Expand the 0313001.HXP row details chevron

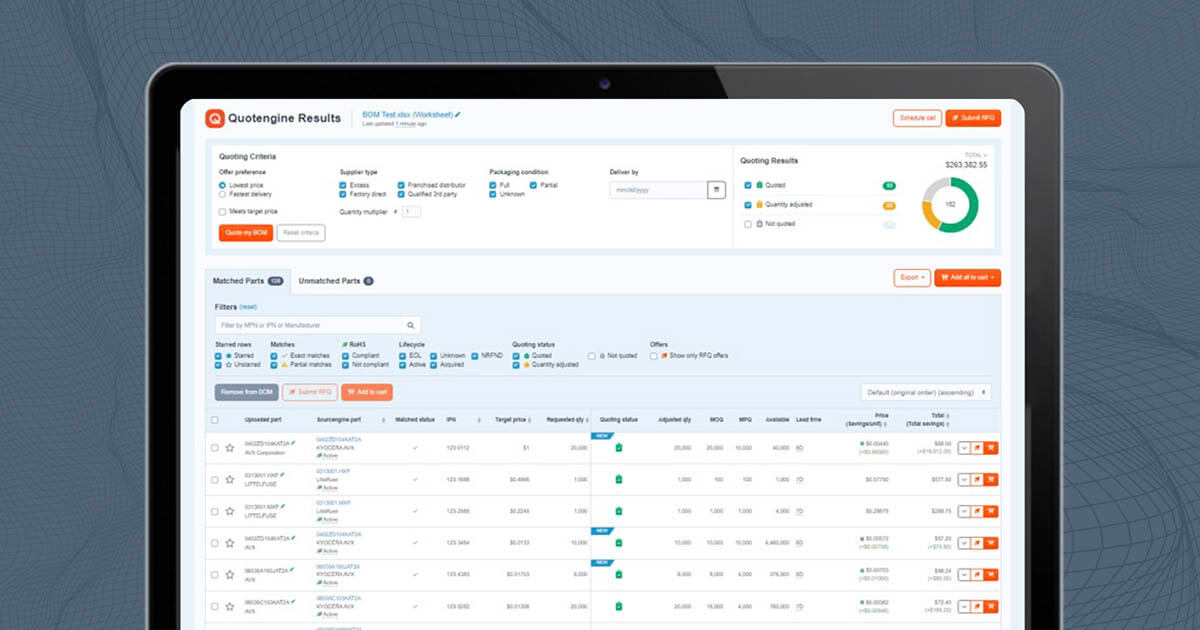[x=964, y=480]
